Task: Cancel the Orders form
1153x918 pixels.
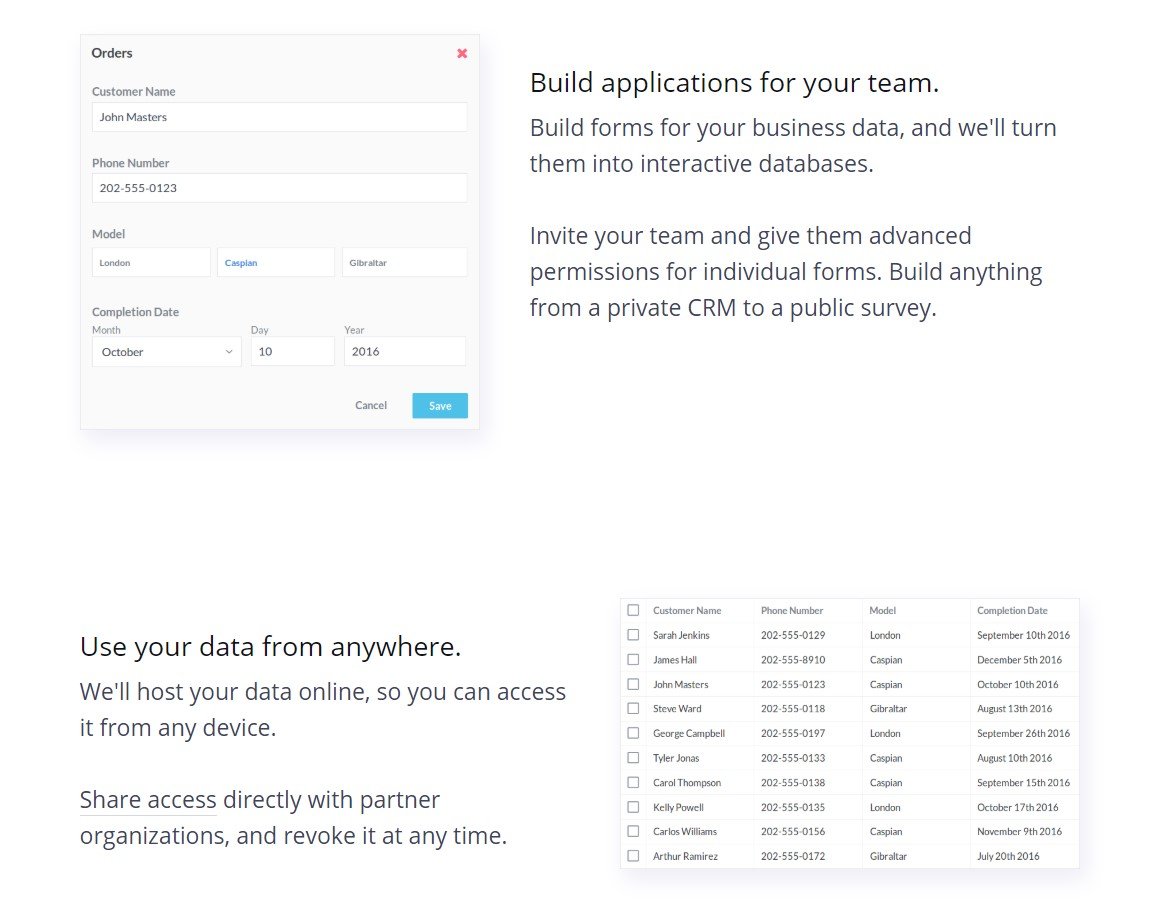Action: click(371, 405)
